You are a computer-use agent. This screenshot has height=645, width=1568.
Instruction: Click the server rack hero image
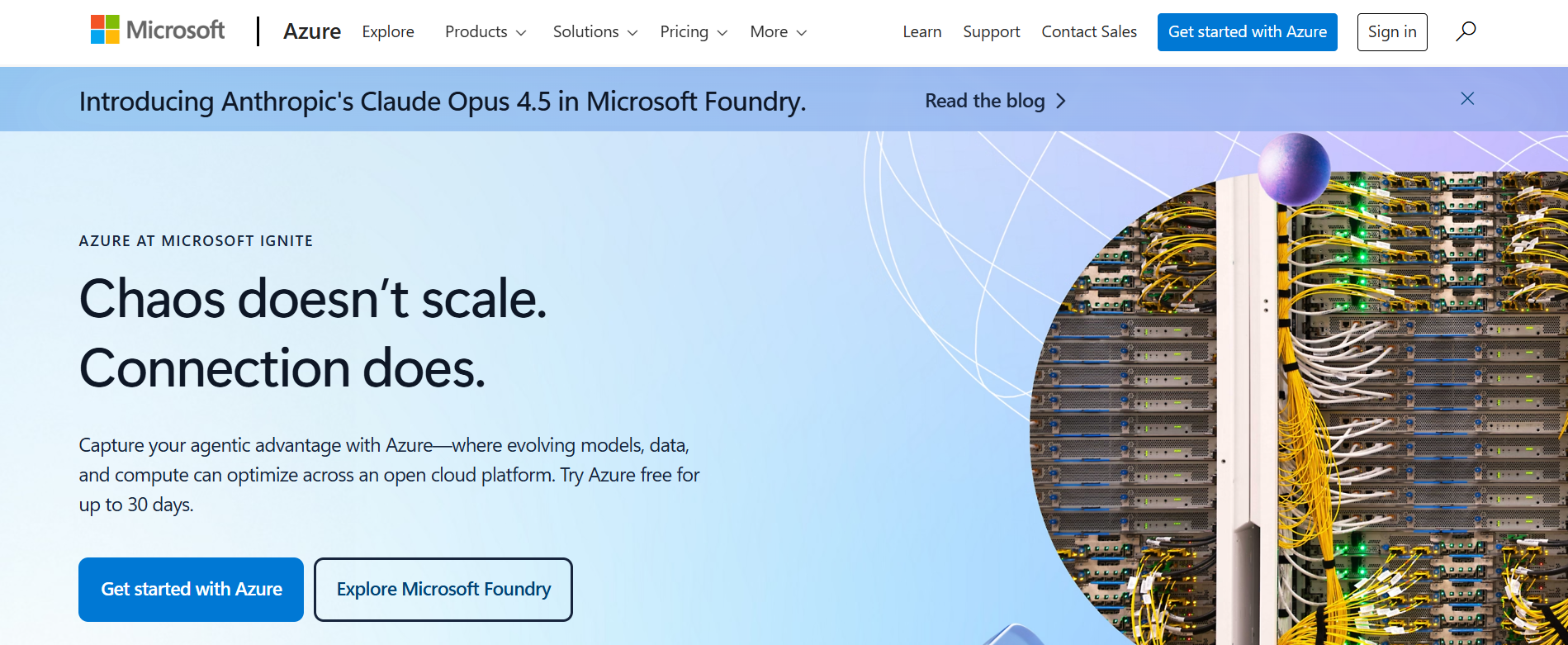1299,409
